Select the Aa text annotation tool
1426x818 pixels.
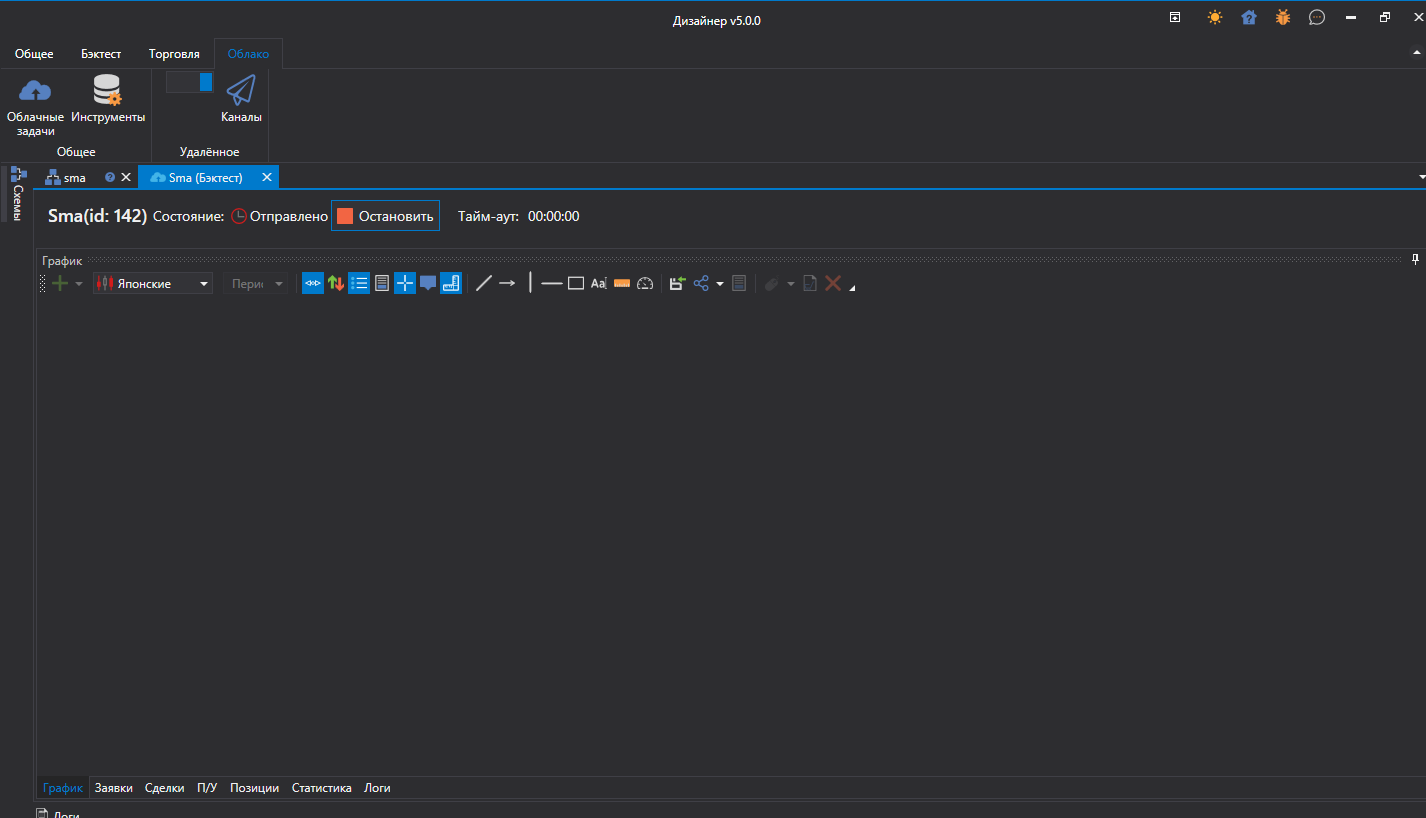click(599, 284)
